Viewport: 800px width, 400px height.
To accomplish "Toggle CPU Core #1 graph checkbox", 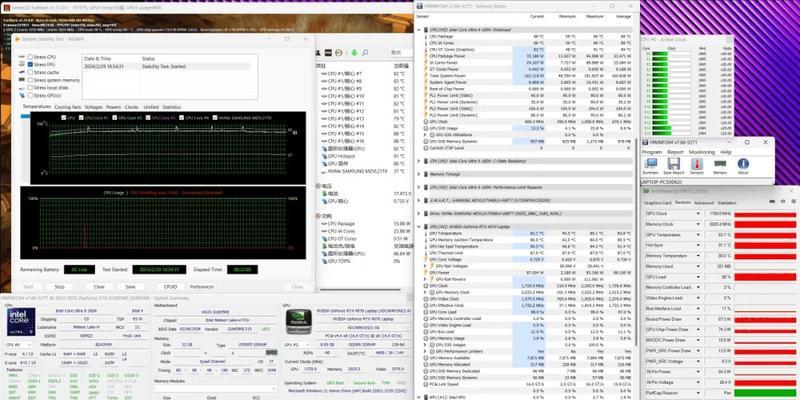I will (x=82, y=118).
